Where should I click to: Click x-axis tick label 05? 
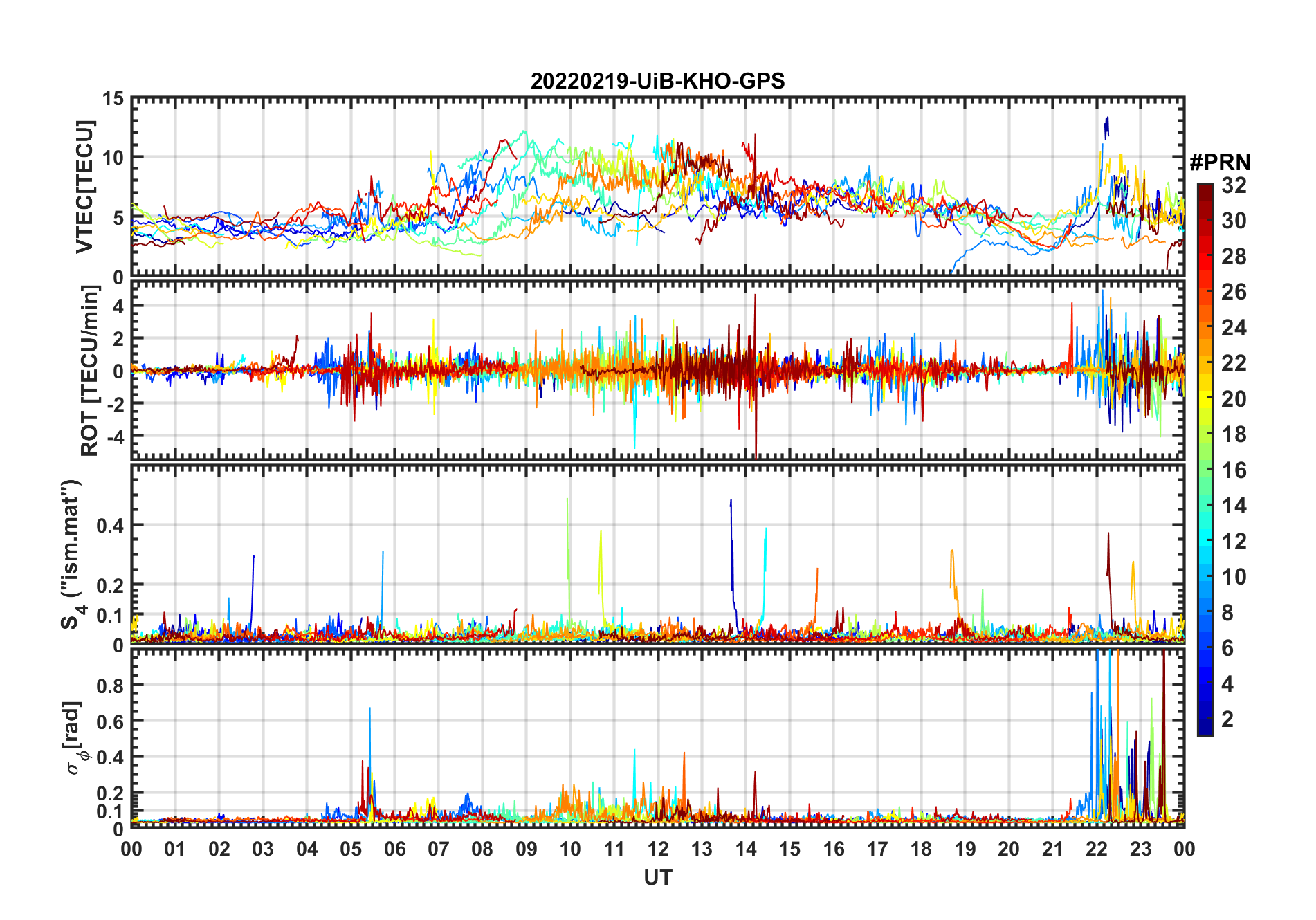coord(351,849)
